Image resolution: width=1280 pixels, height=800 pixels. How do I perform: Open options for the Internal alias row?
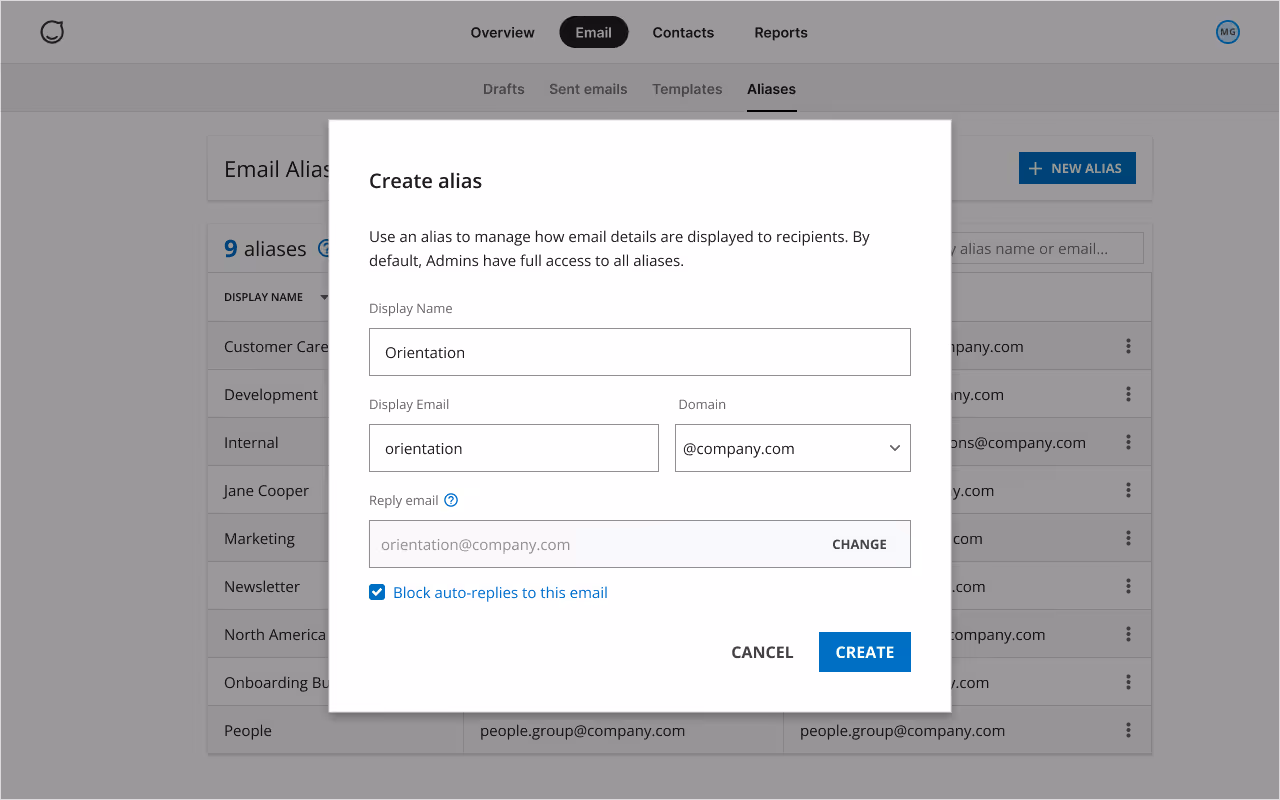[x=1128, y=441]
